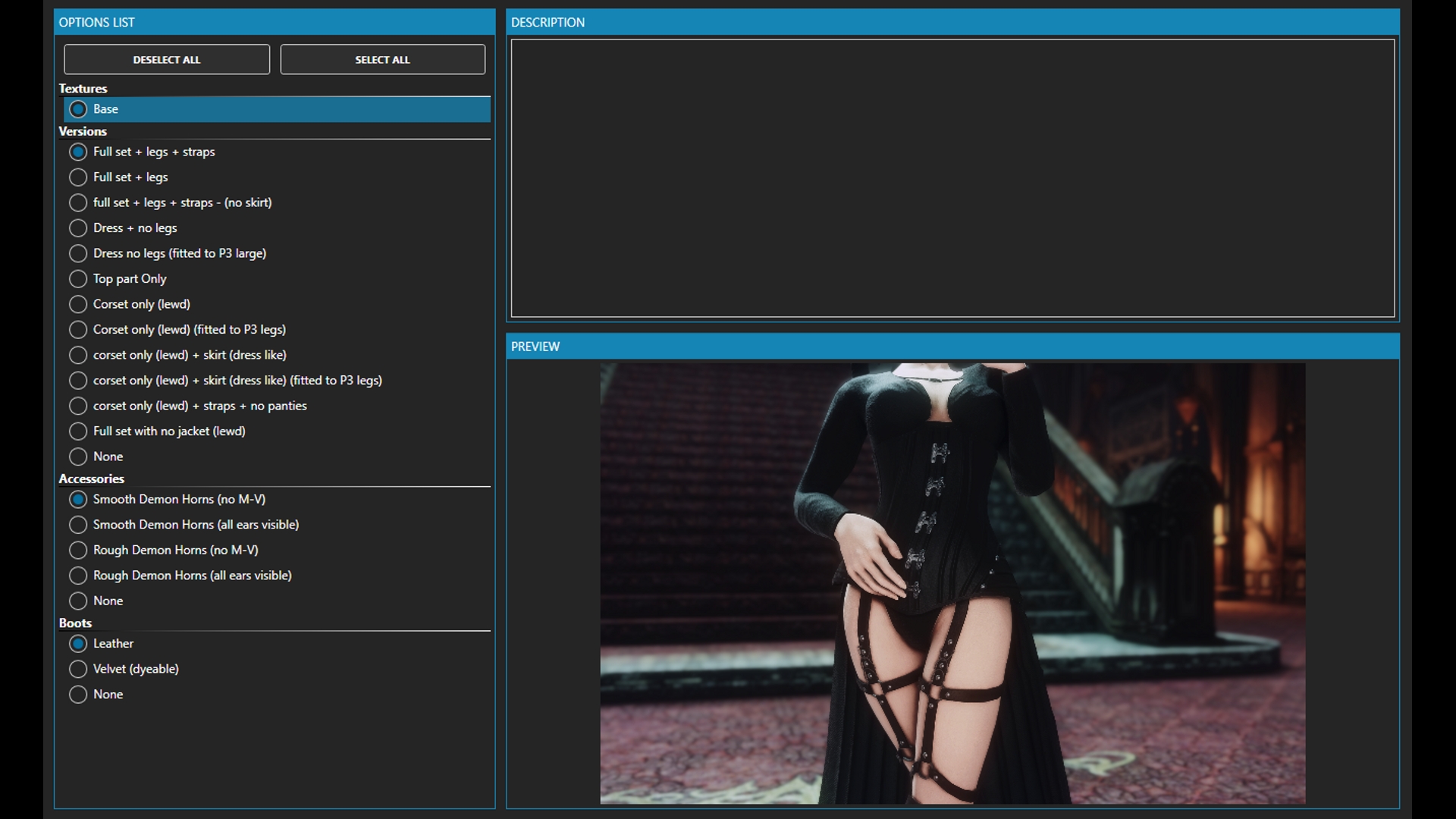This screenshot has height=819, width=1456.
Task: Click the SELECT ALL button
Action: click(x=382, y=59)
